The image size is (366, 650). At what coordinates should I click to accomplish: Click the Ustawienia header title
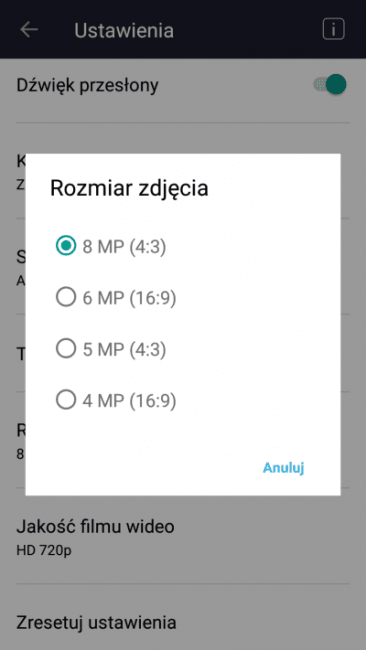(x=124, y=30)
